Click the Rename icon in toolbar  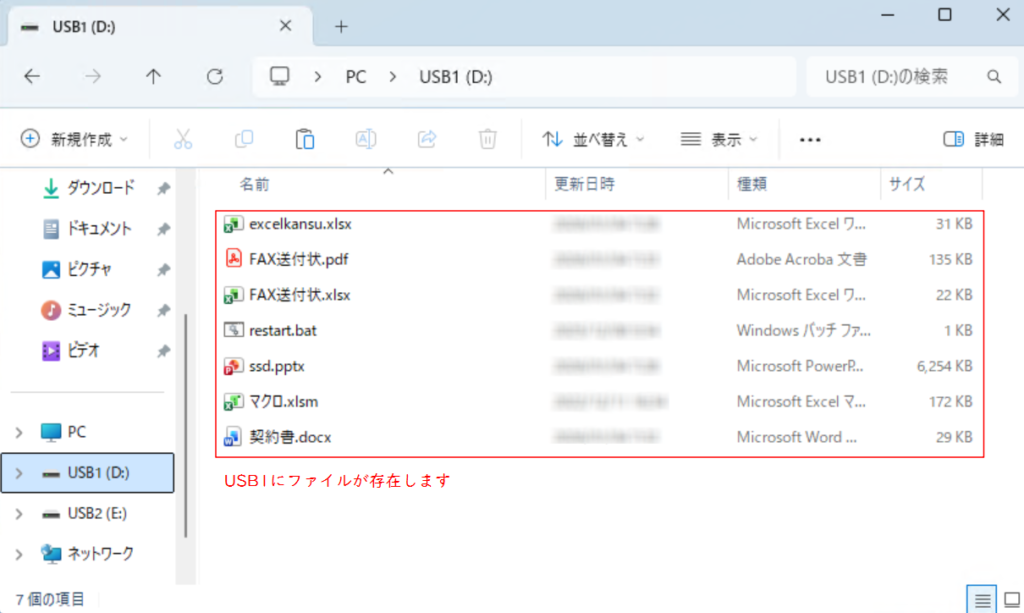click(366, 139)
